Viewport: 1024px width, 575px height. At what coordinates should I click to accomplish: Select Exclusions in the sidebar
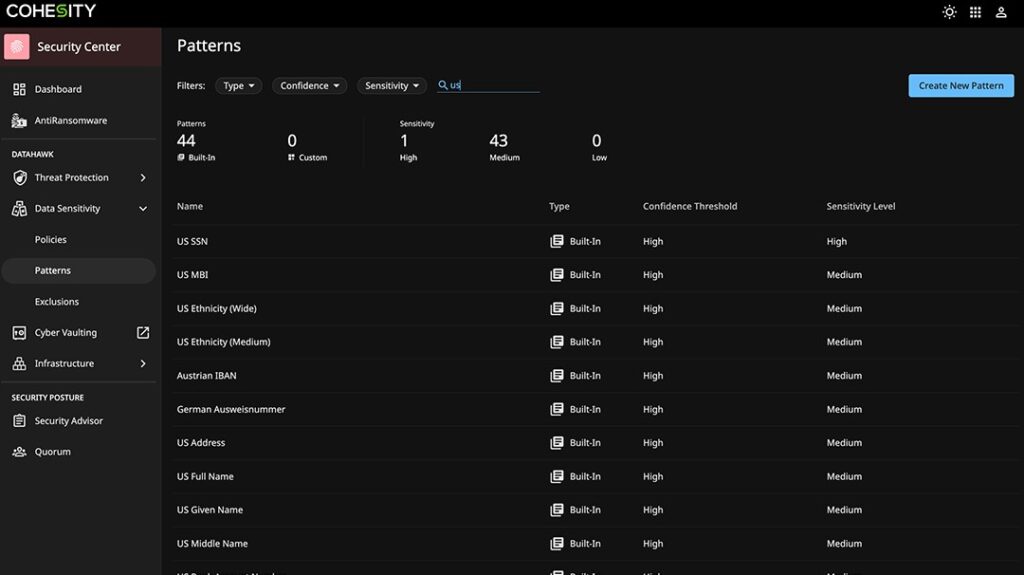(x=57, y=301)
